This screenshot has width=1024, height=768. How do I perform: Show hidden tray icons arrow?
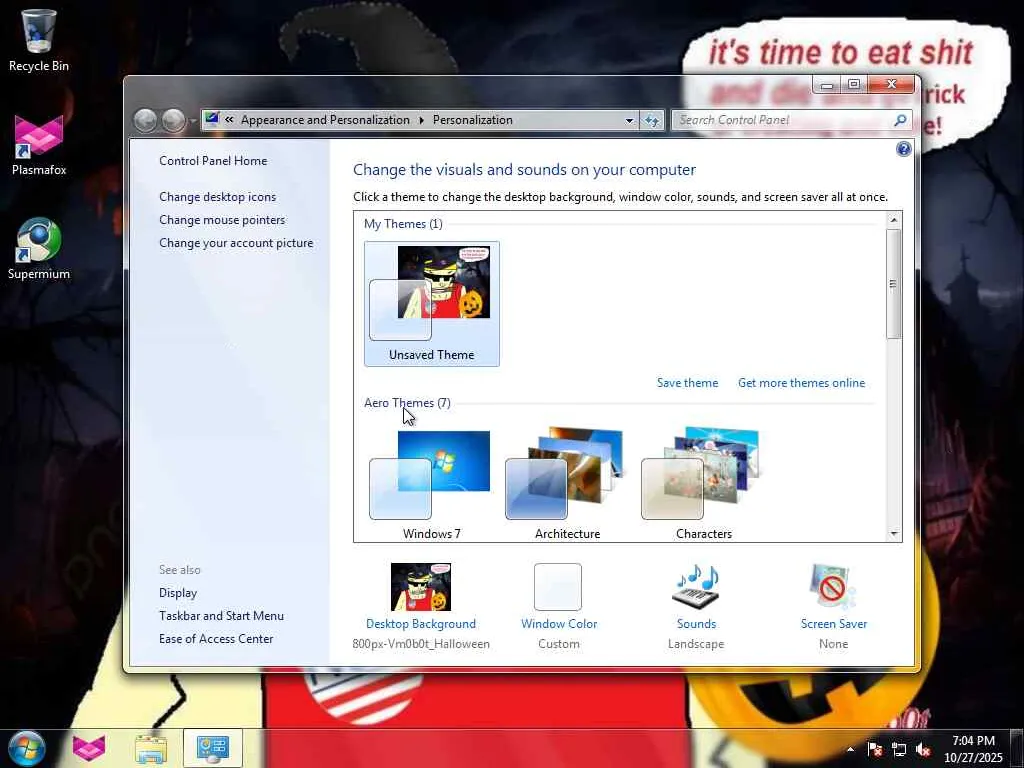tap(850, 749)
